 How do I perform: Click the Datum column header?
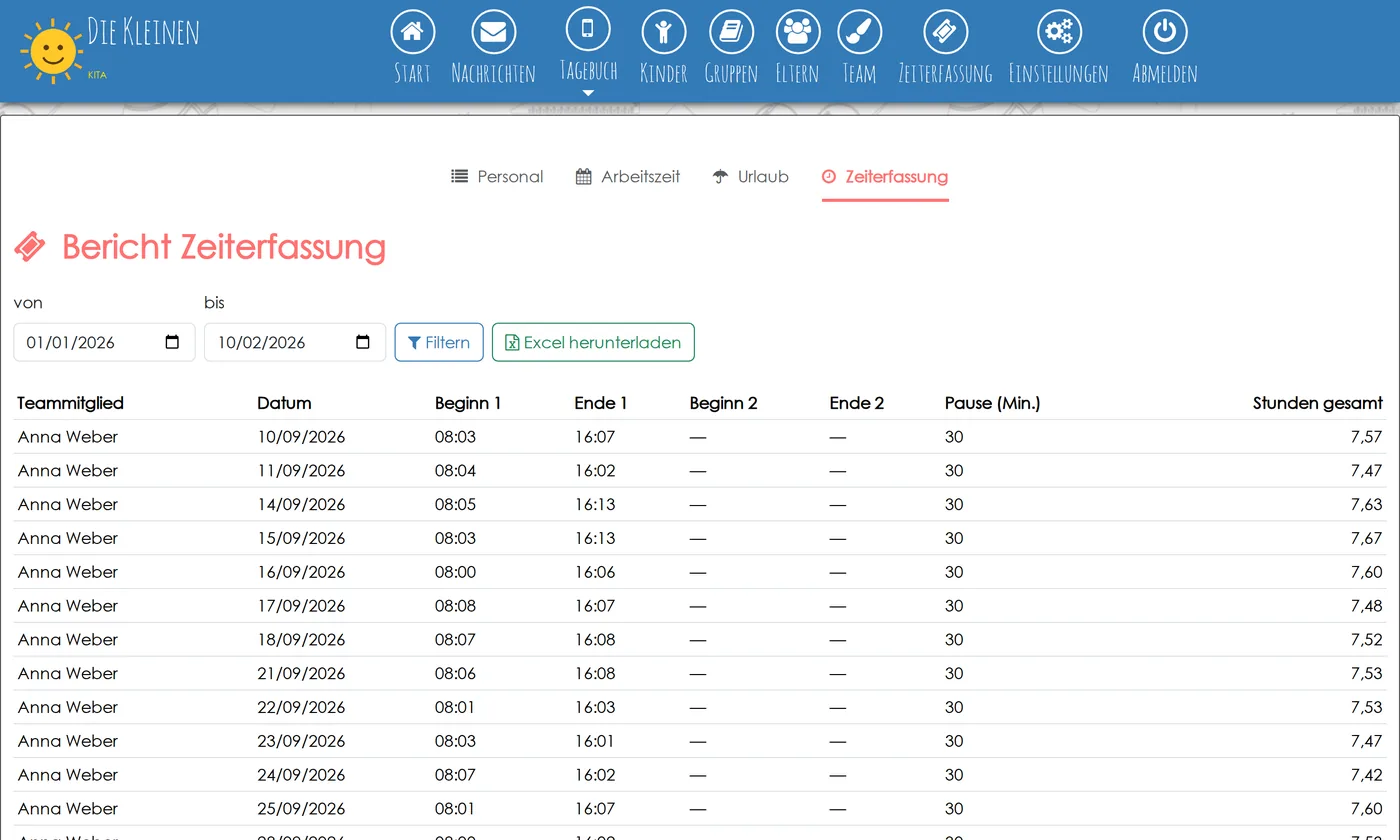284,403
